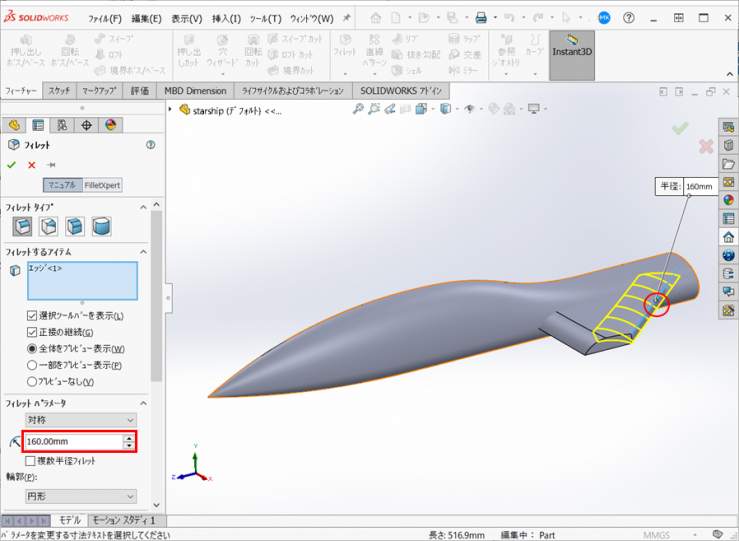Screen dimensions: 739x541
Task: Open the 挿入(I) menu
Action: (x=226, y=18)
